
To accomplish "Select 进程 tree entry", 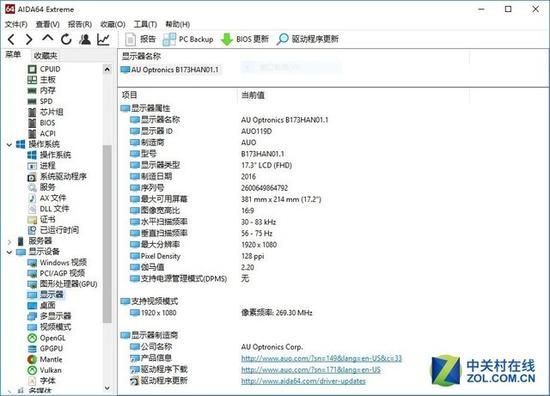I will (x=41, y=166).
